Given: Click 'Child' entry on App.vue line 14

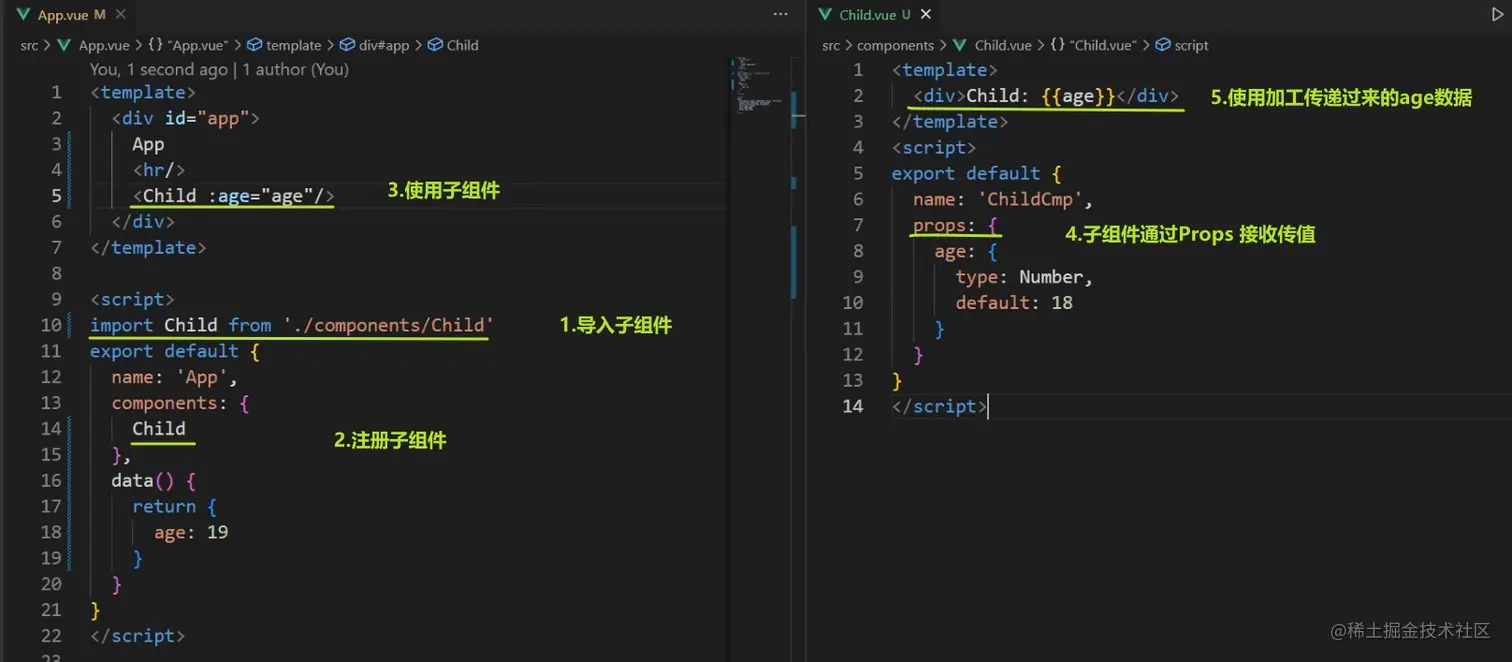Looking at the screenshot, I should pos(159,429).
